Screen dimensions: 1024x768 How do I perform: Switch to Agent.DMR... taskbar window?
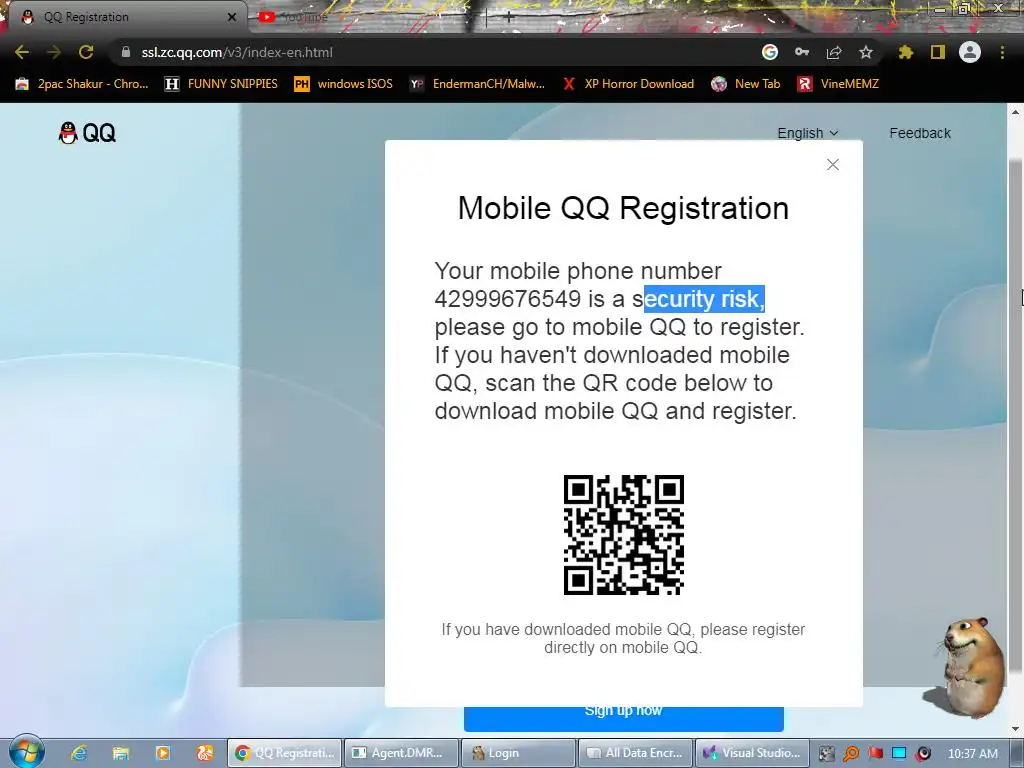[401, 753]
